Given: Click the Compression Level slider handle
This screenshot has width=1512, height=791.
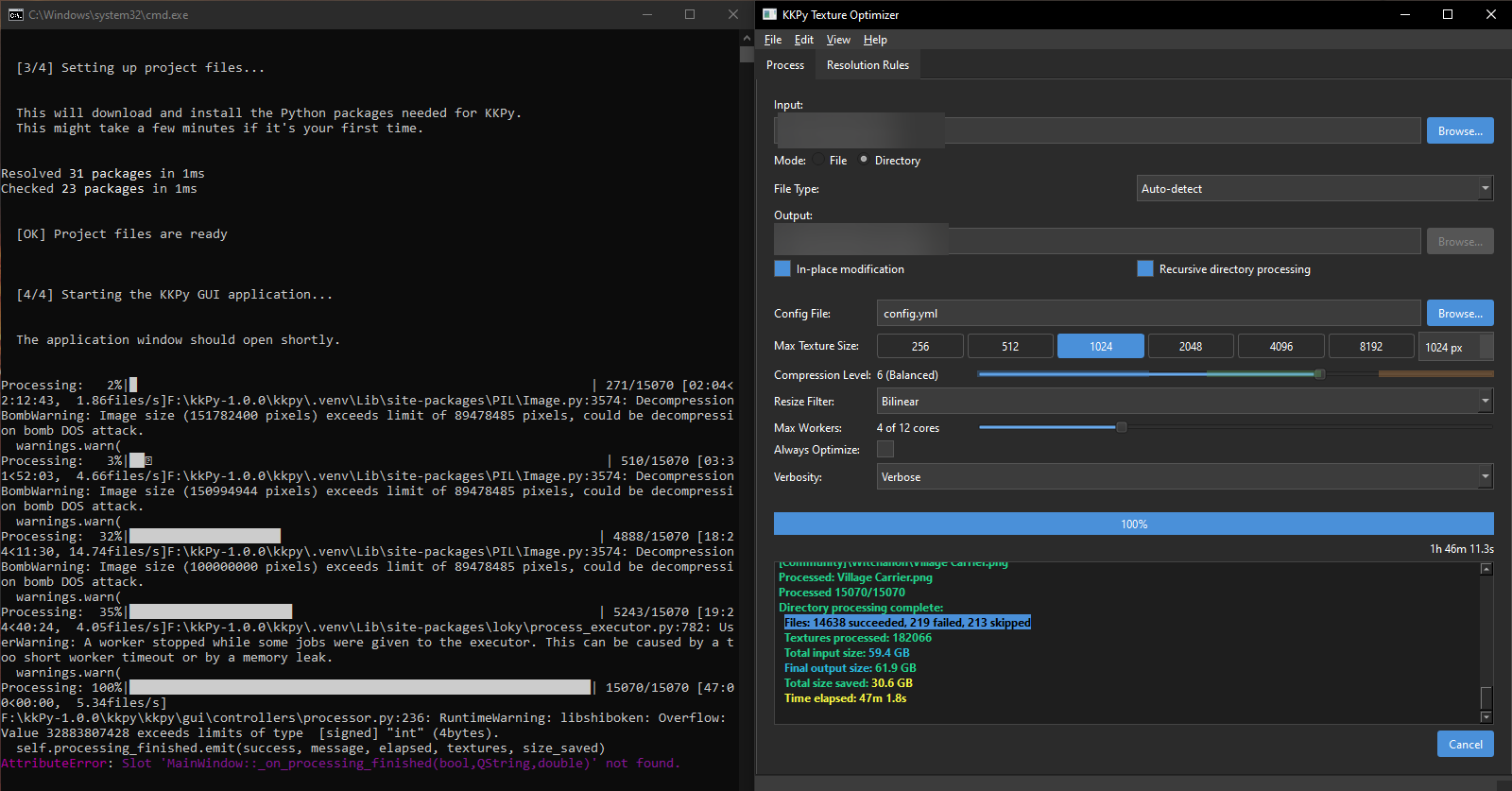Looking at the screenshot, I should [x=1319, y=374].
